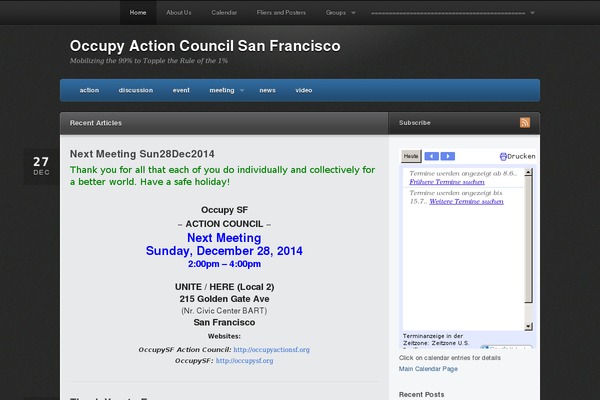
Task: Go to previous calendar period with left arrow
Action: [432, 156]
